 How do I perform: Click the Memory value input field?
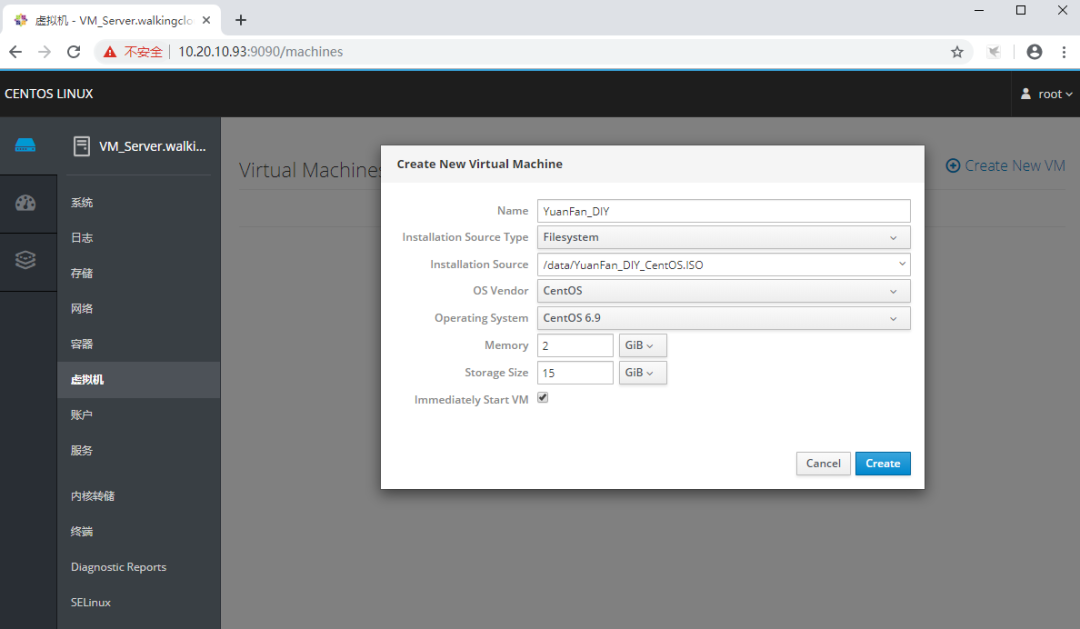575,345
